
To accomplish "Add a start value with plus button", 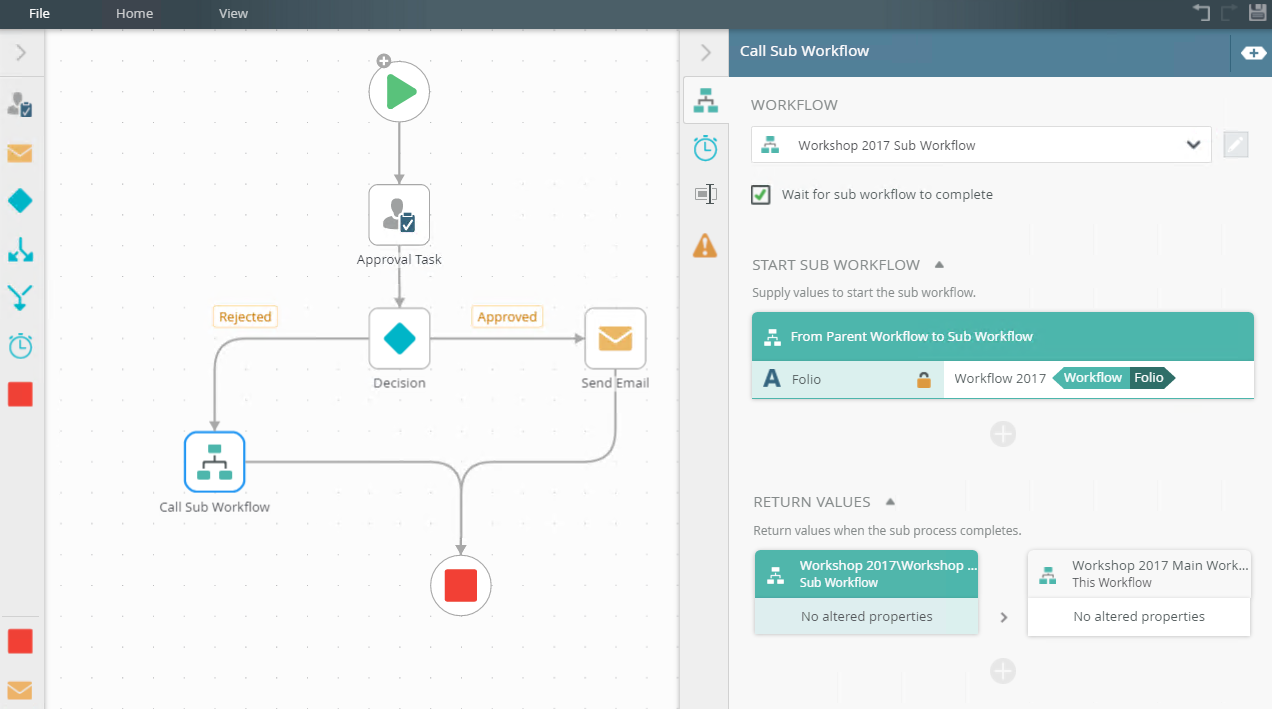I will coord(1003,434).
